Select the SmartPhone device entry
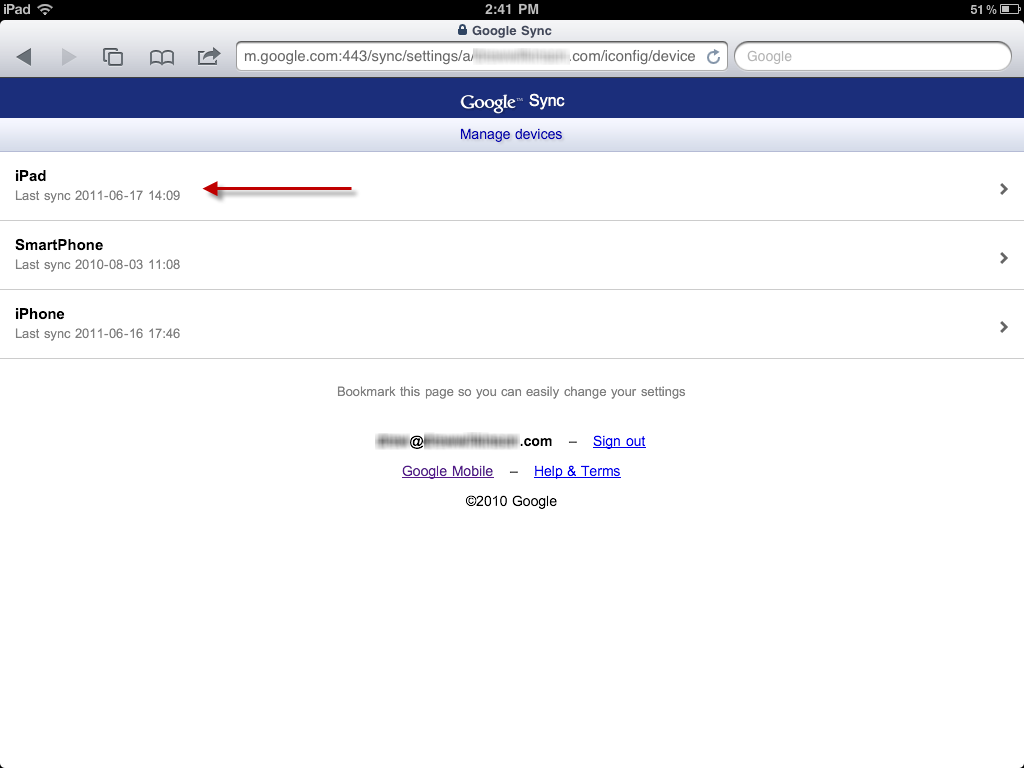Viewport: 1024px width, 768px height. [x=512, y=255]
